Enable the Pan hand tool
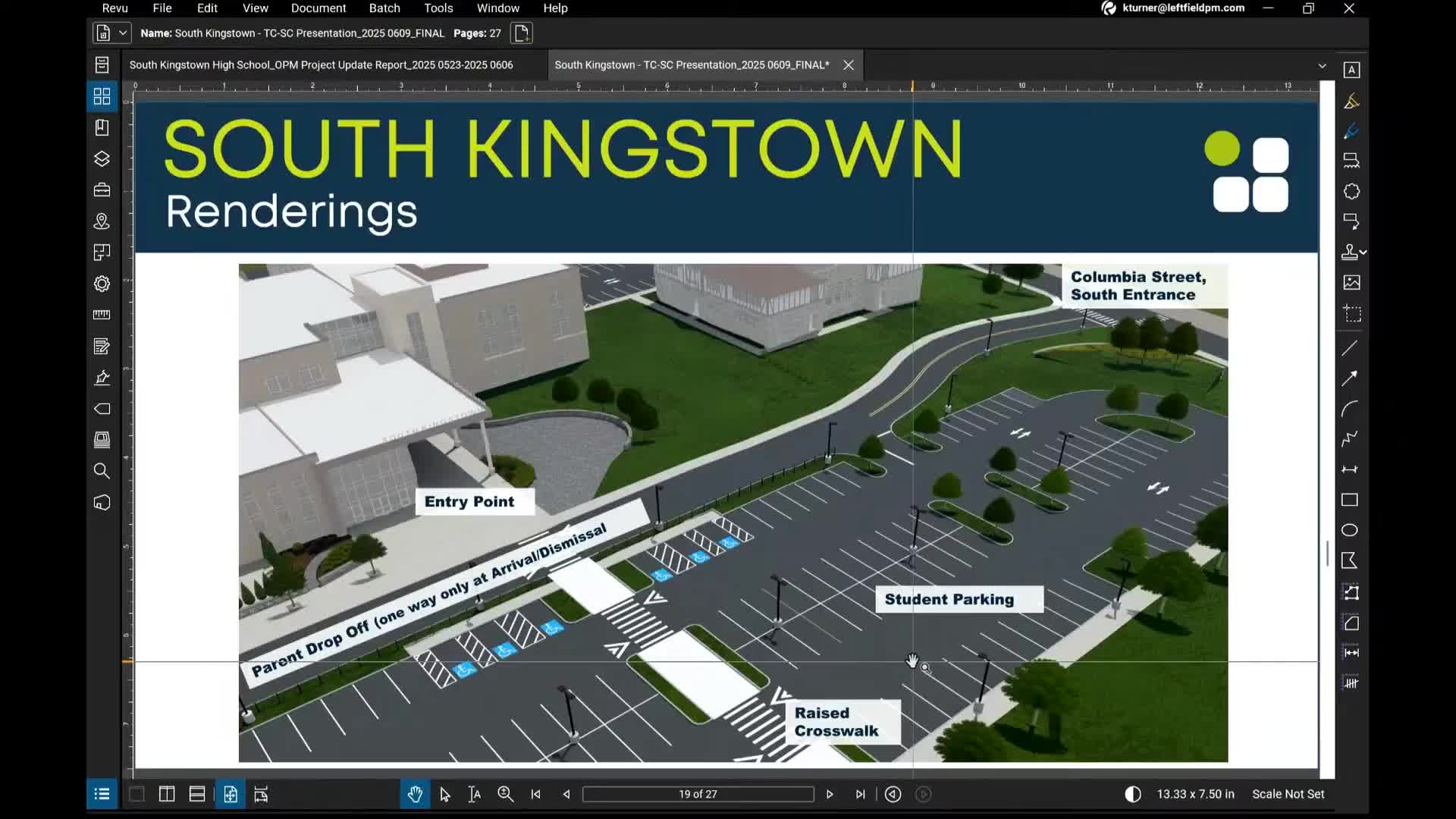 pos(415,794)
